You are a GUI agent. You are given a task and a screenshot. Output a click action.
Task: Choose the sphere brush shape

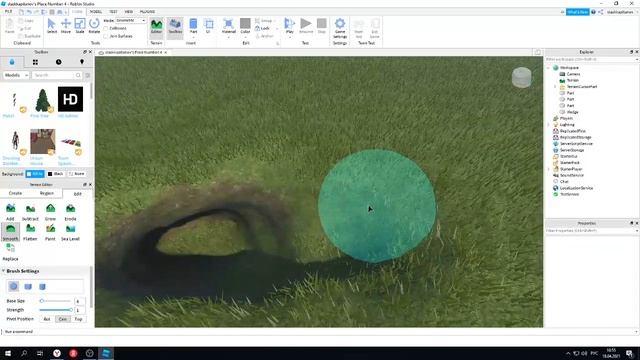pos(13,287)
